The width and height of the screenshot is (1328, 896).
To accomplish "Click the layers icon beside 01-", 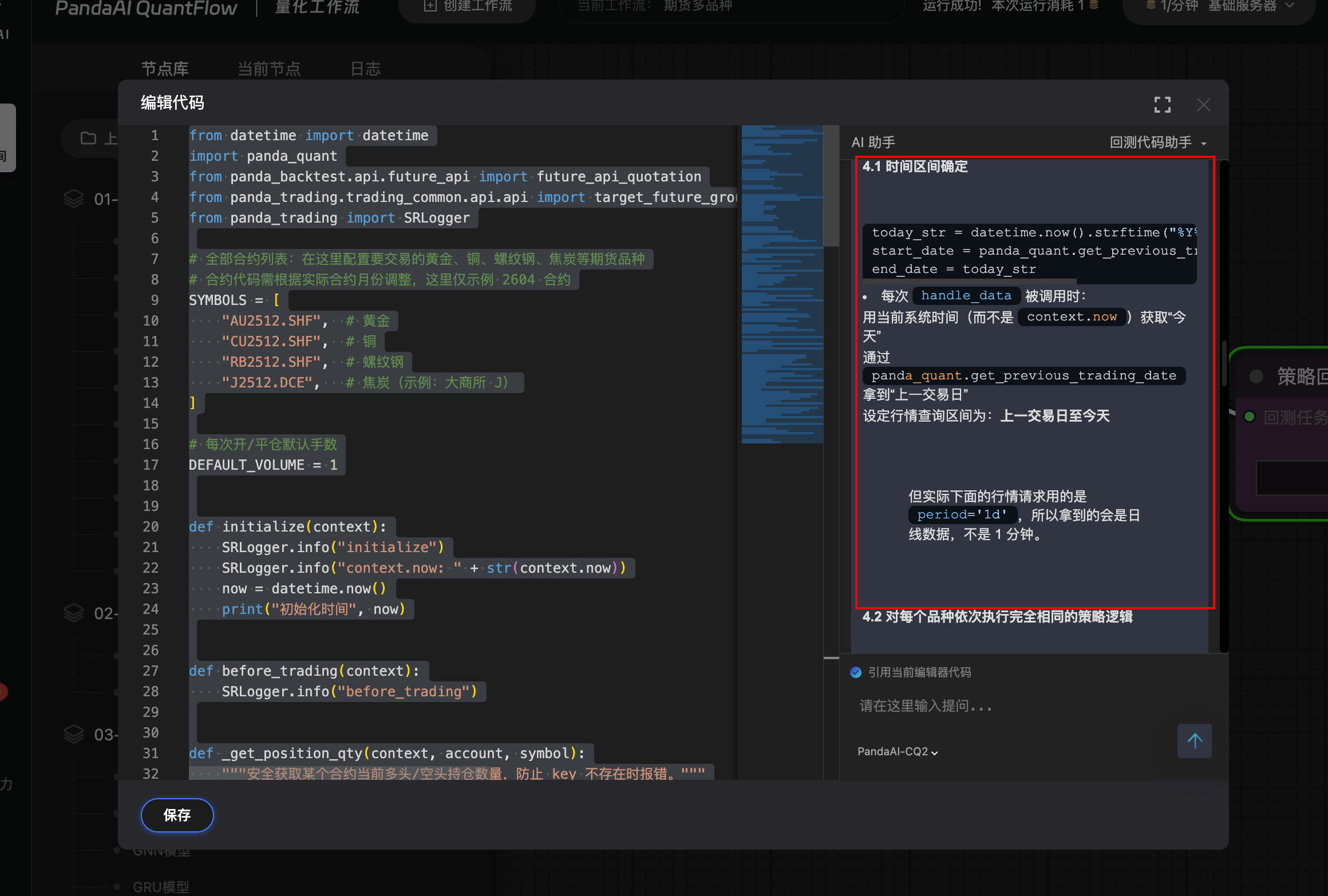I will click(x=74, y=199).
